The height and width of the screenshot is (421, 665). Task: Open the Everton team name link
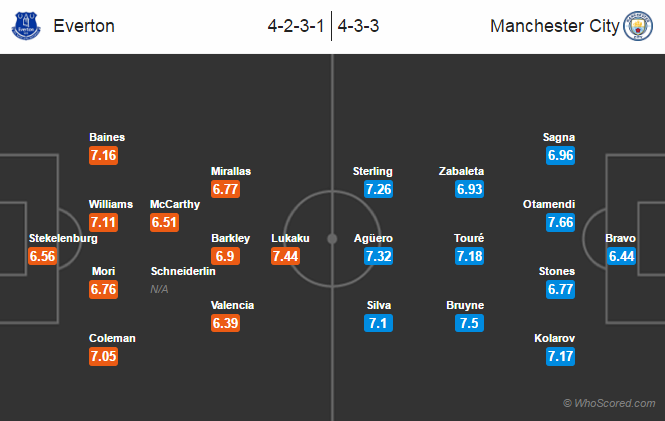point(85,26)
